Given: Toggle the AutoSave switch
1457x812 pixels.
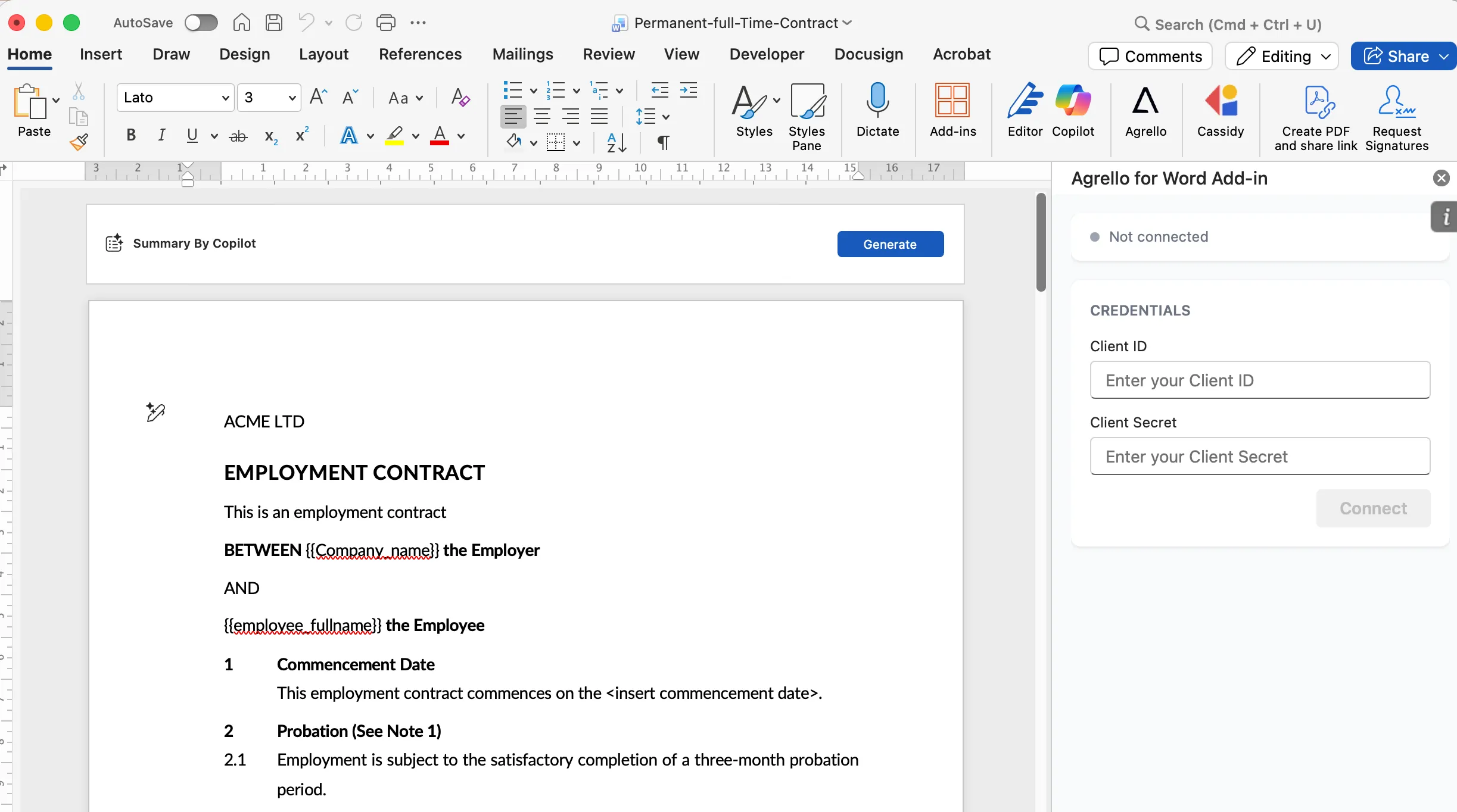Looking at the screenshot, I should tap(201, 23).
